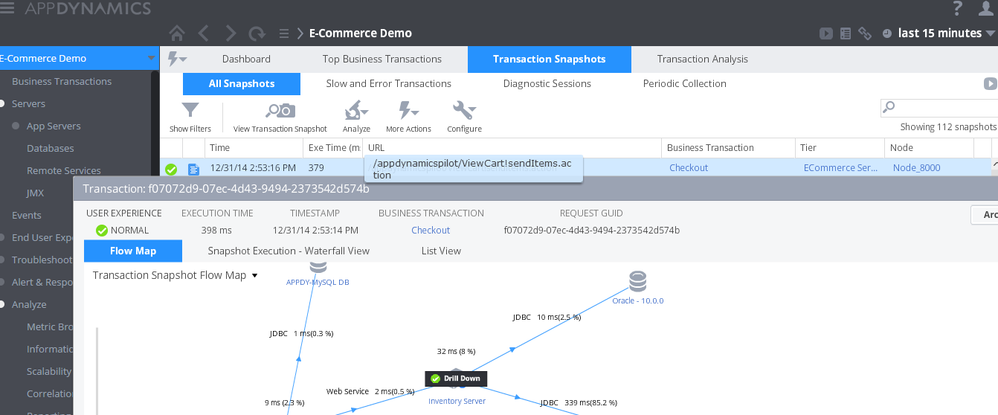Click the help question mark icon
Image resolution: width=998 pixels, height=415 pixels.
pos(958,9)
